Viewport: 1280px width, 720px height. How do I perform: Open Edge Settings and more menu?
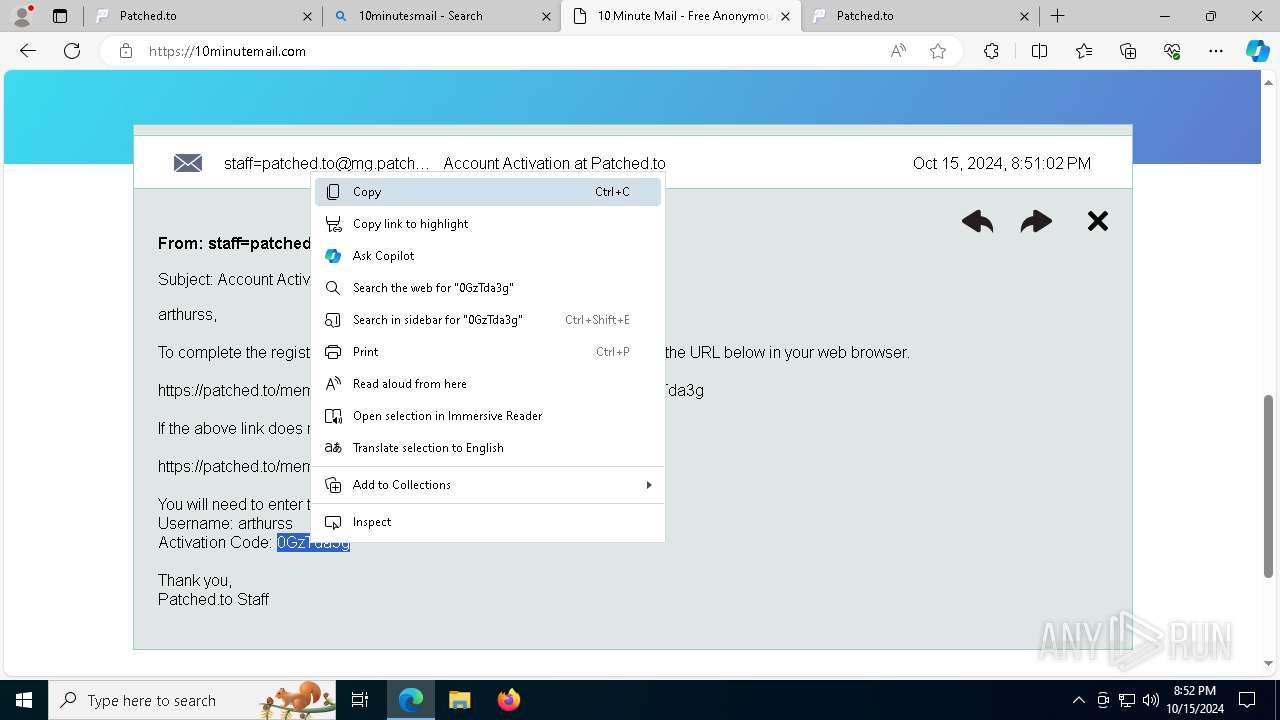[1216, 51]
